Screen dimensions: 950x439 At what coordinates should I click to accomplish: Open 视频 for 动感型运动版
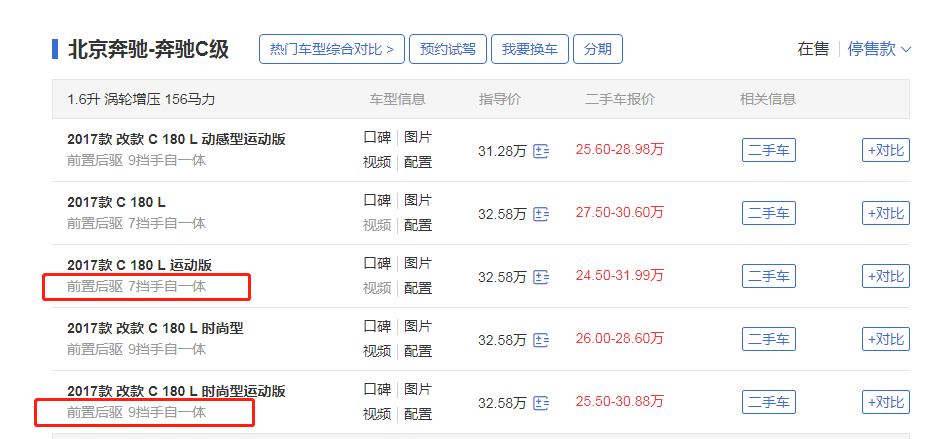click(x=377, y=162)
